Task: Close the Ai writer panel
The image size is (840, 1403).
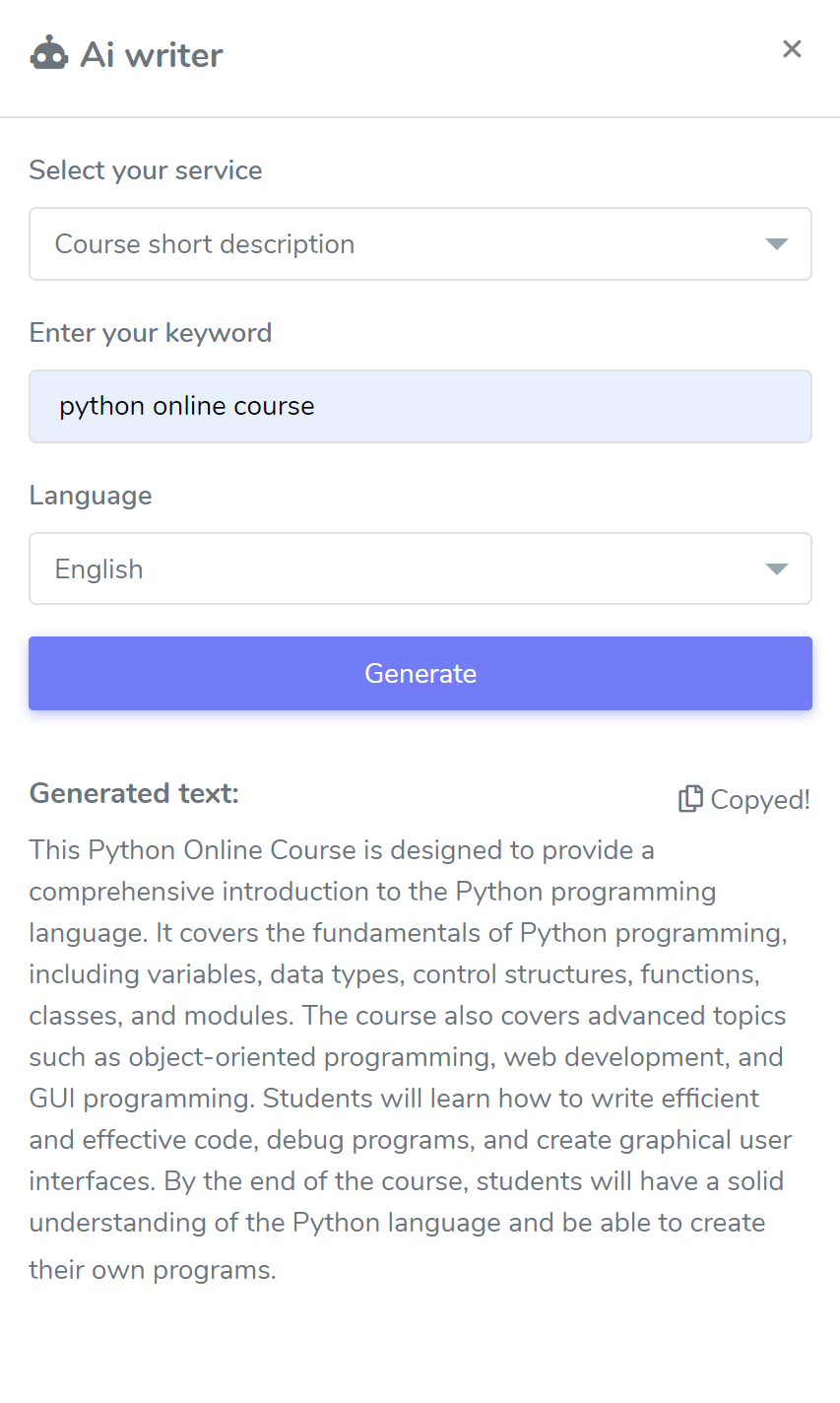Action: tap(792, 49)
